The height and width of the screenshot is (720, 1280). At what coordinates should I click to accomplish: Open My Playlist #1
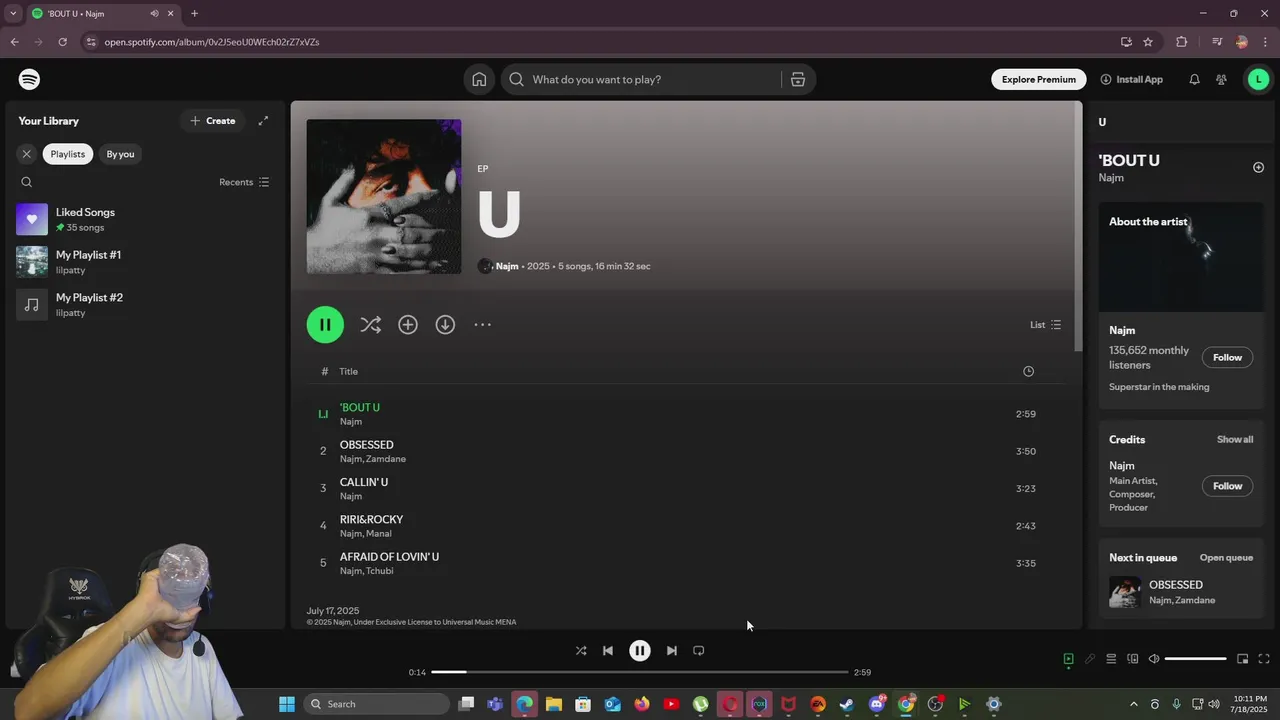click(144, 262)
